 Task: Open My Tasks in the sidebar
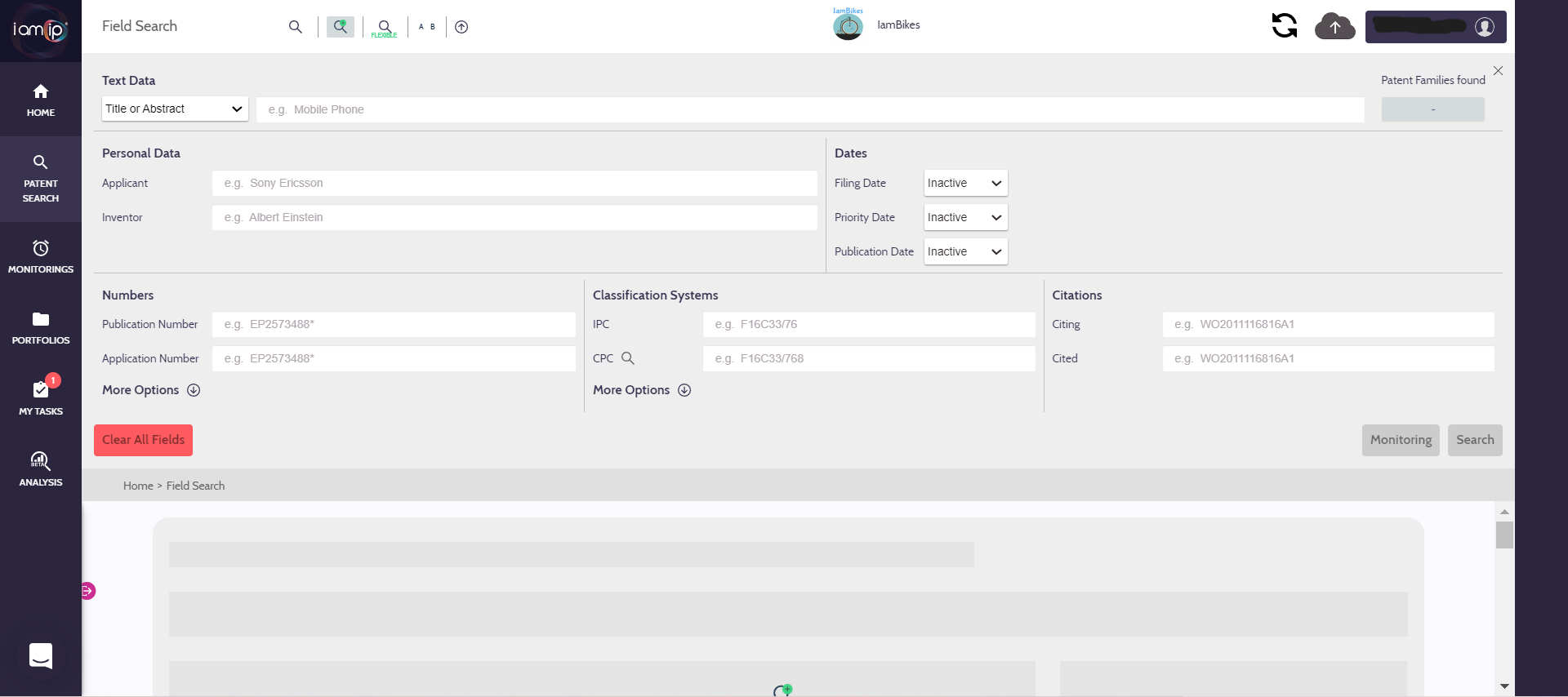pos(41,397)
